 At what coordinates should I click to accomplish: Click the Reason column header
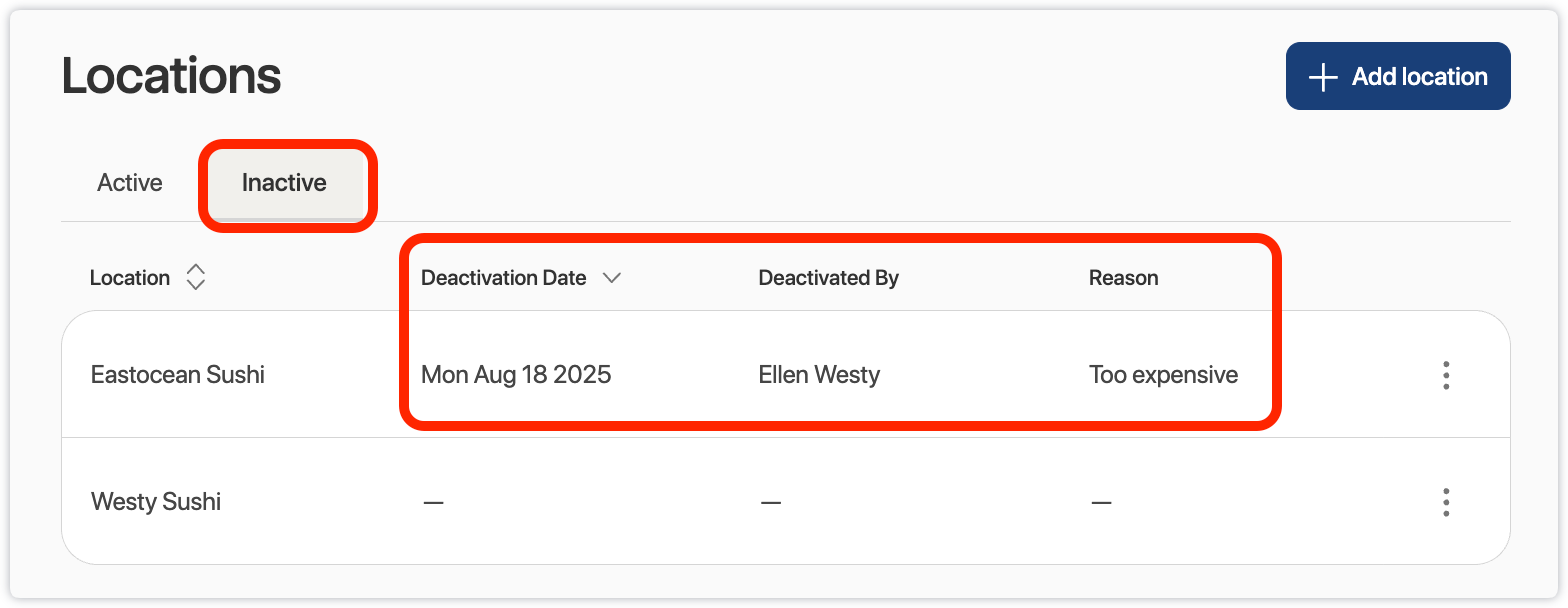coord(1124,277)
